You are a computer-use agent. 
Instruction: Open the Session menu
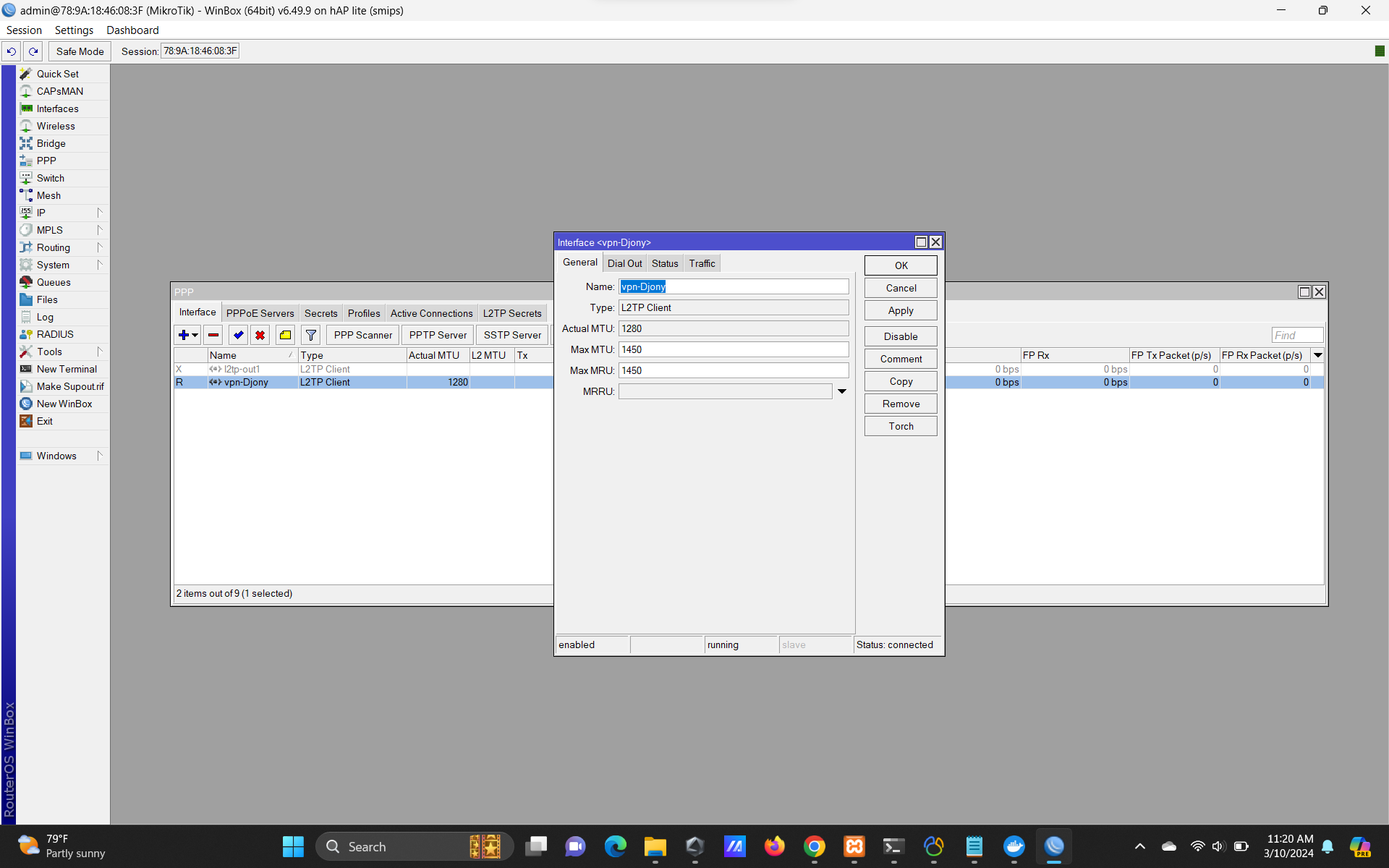click(24, 30)
